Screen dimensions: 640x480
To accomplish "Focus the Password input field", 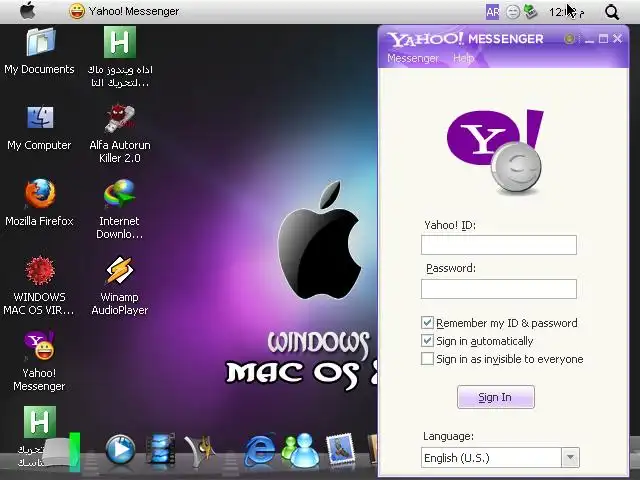I will click(x=499, y=289).
